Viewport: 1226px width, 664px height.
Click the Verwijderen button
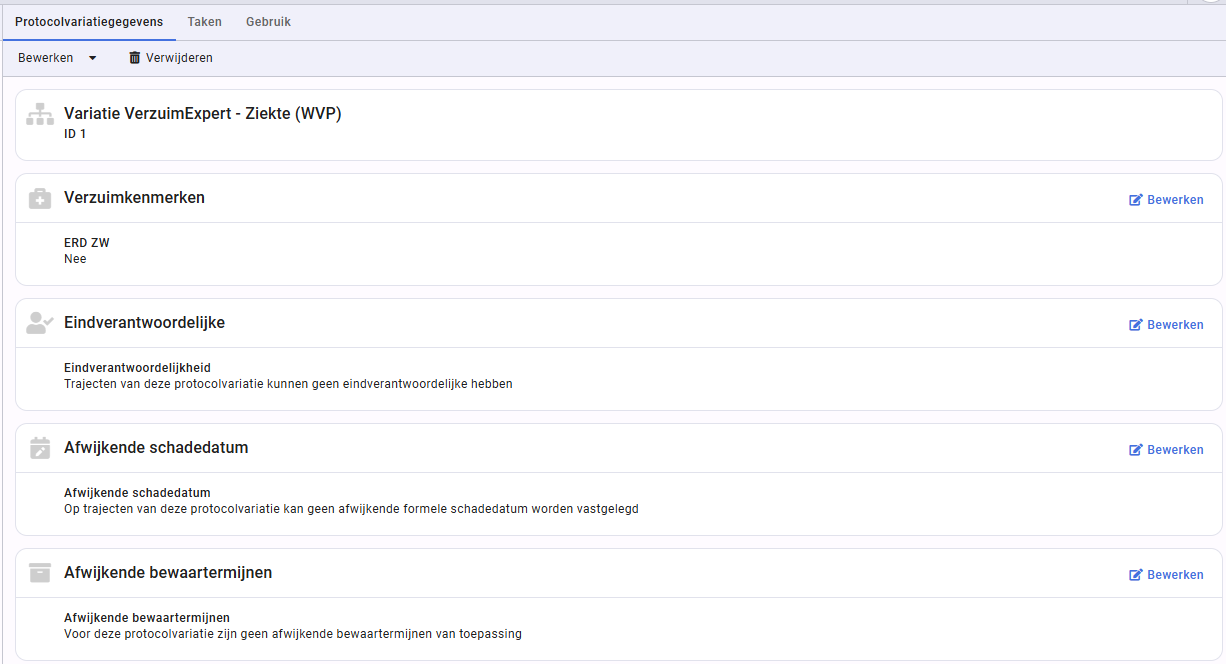[170, 58]
